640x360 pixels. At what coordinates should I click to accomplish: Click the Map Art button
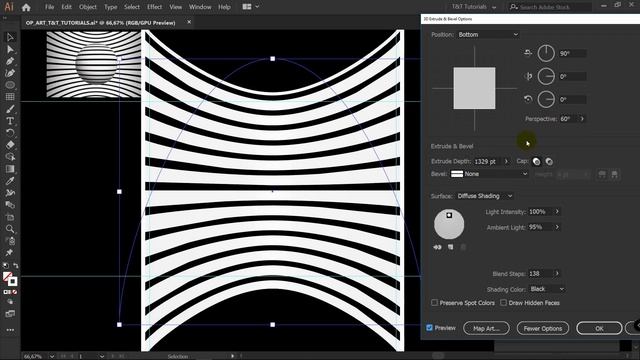coord(486,328)
